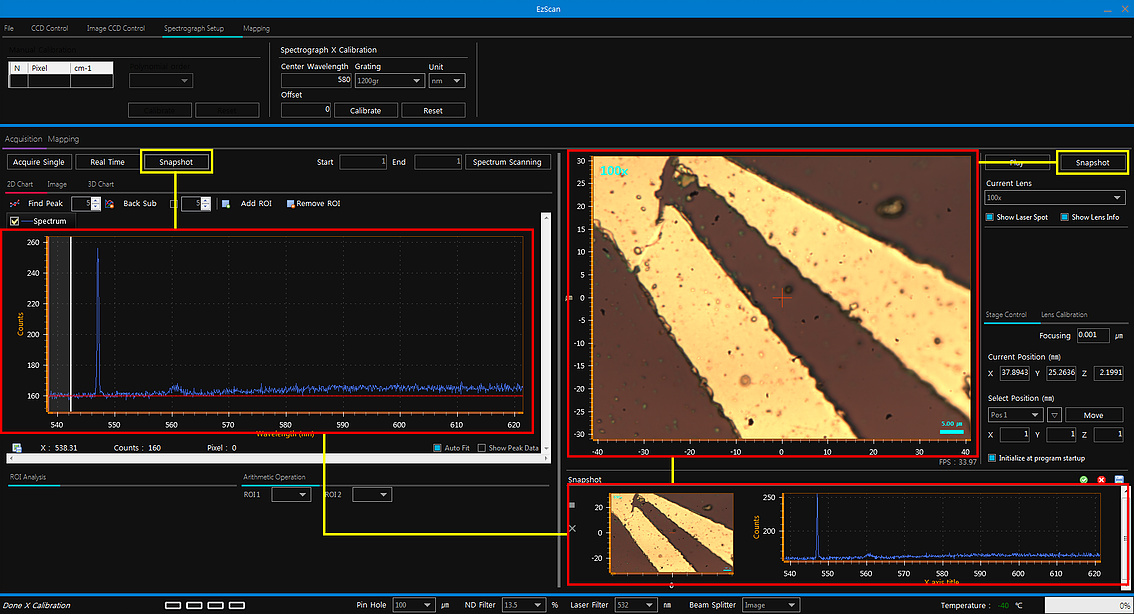Toggle Show Laser Spot checkbox

tap(989, 217)
